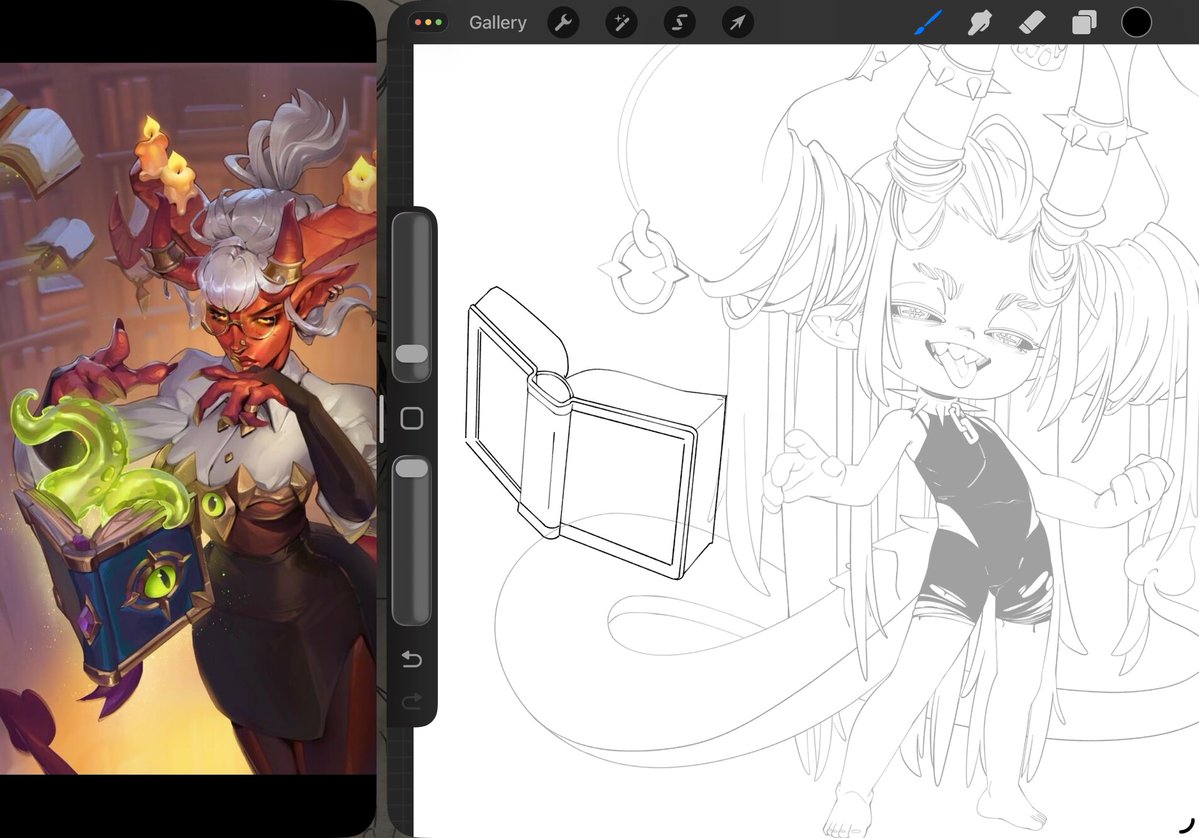Viewport: 1199px width, 838px height.
Task: Activate the Transform arrow tool
Action: [x=737, y=23]
